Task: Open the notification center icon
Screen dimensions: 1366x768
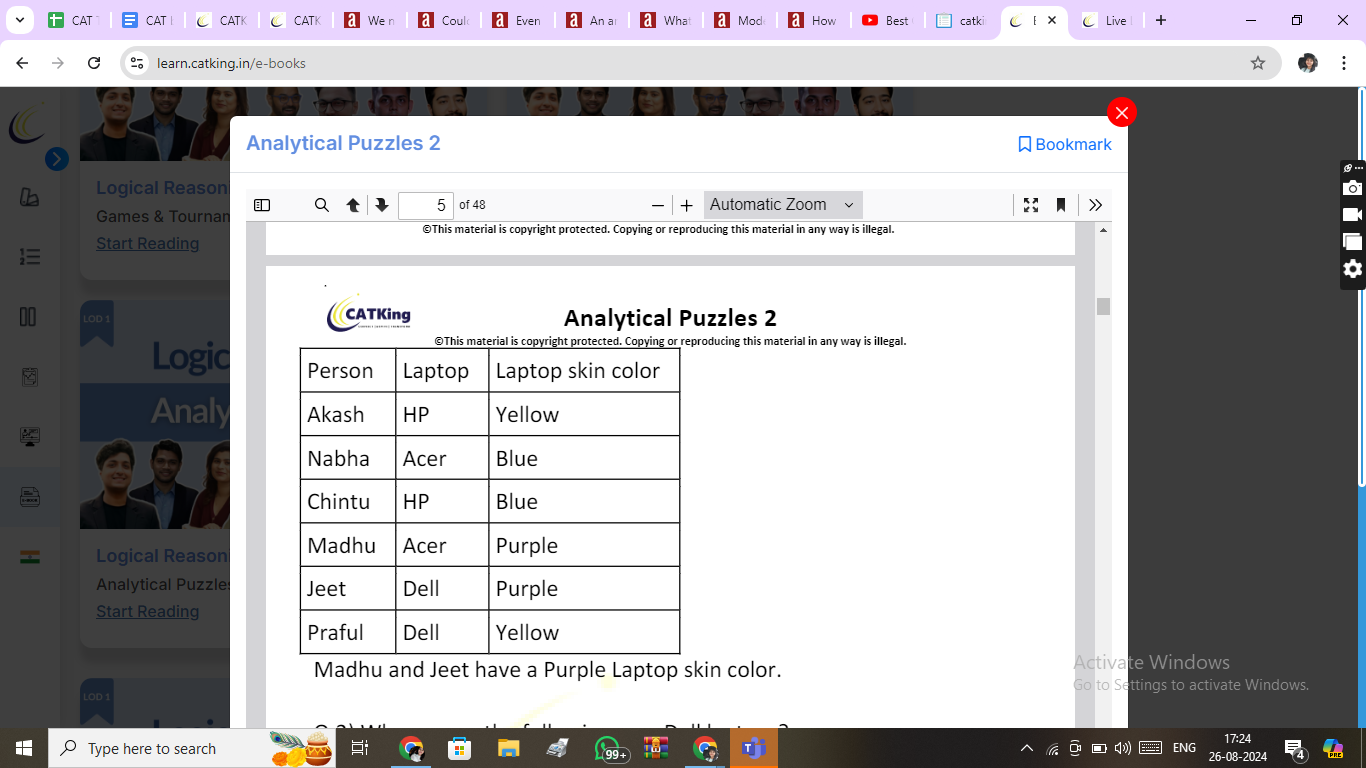Action: tap(1295, 748)
